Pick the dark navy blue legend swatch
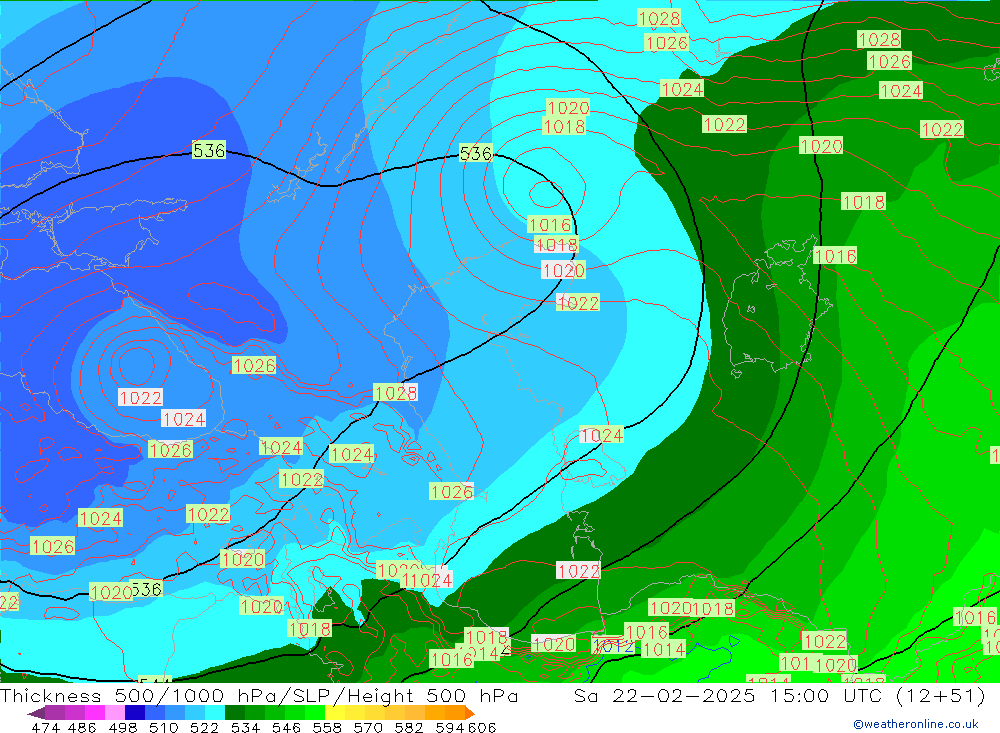 (x=135, y=713)
